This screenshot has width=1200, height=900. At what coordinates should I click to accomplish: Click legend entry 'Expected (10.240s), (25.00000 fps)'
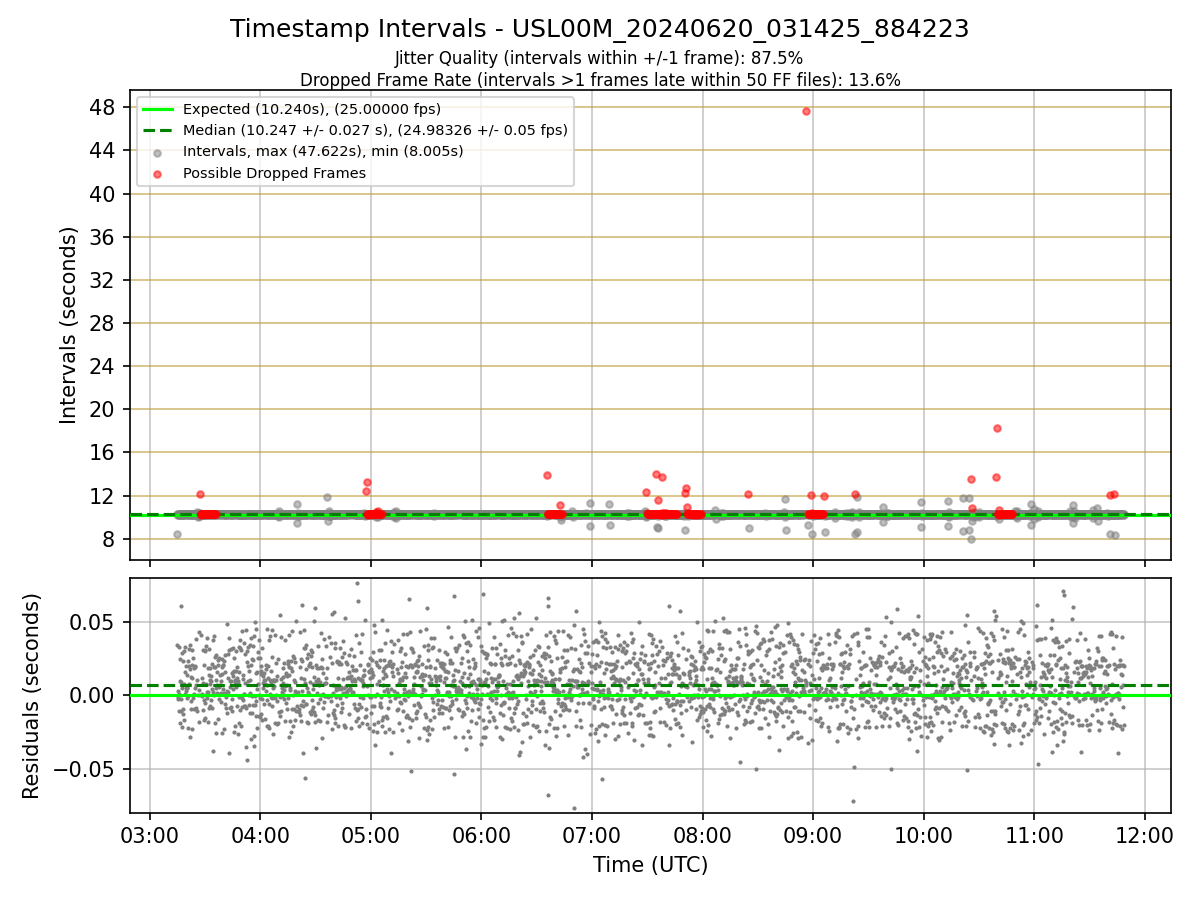312,109
